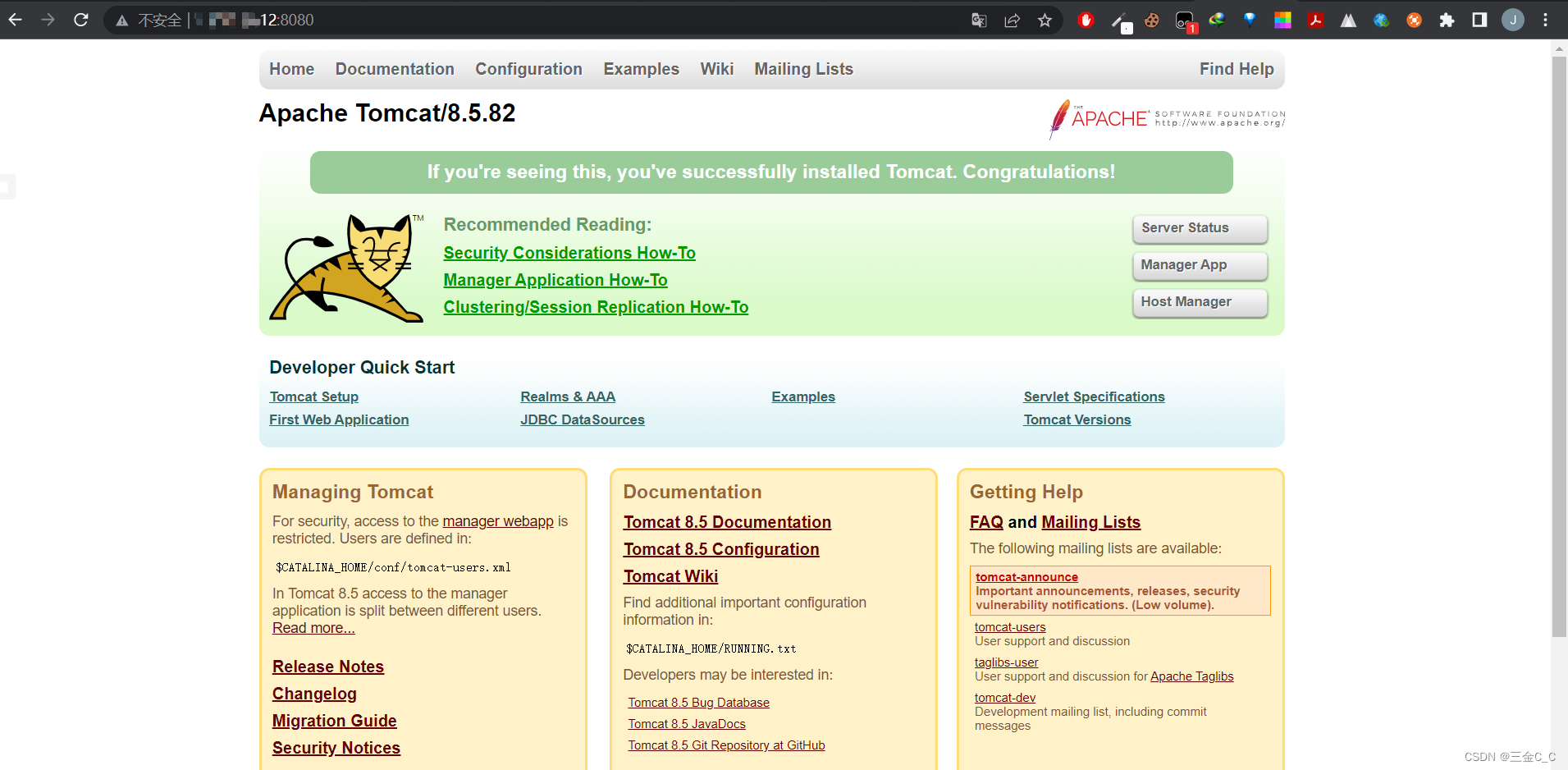1568x770 pixels.
Task: Open Chrome three-dot menu
Action: click(x=1545, y=20)
